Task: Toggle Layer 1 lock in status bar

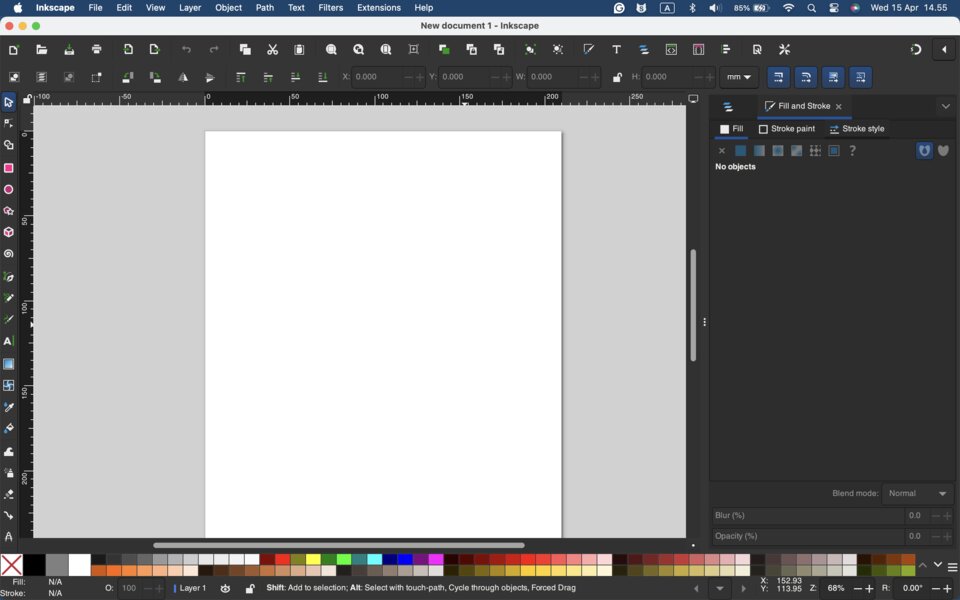Action: click(x=250, y=588)
